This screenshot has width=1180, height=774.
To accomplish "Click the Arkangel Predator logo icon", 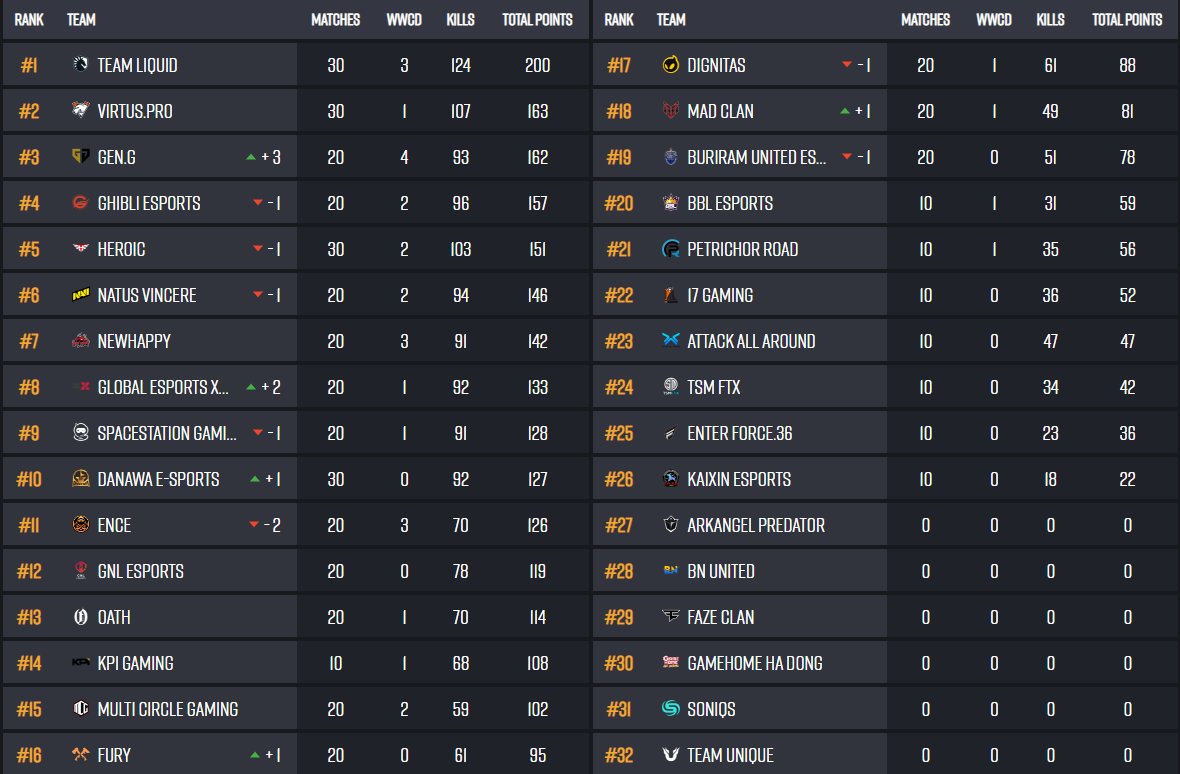I will (x=671, y=524).
